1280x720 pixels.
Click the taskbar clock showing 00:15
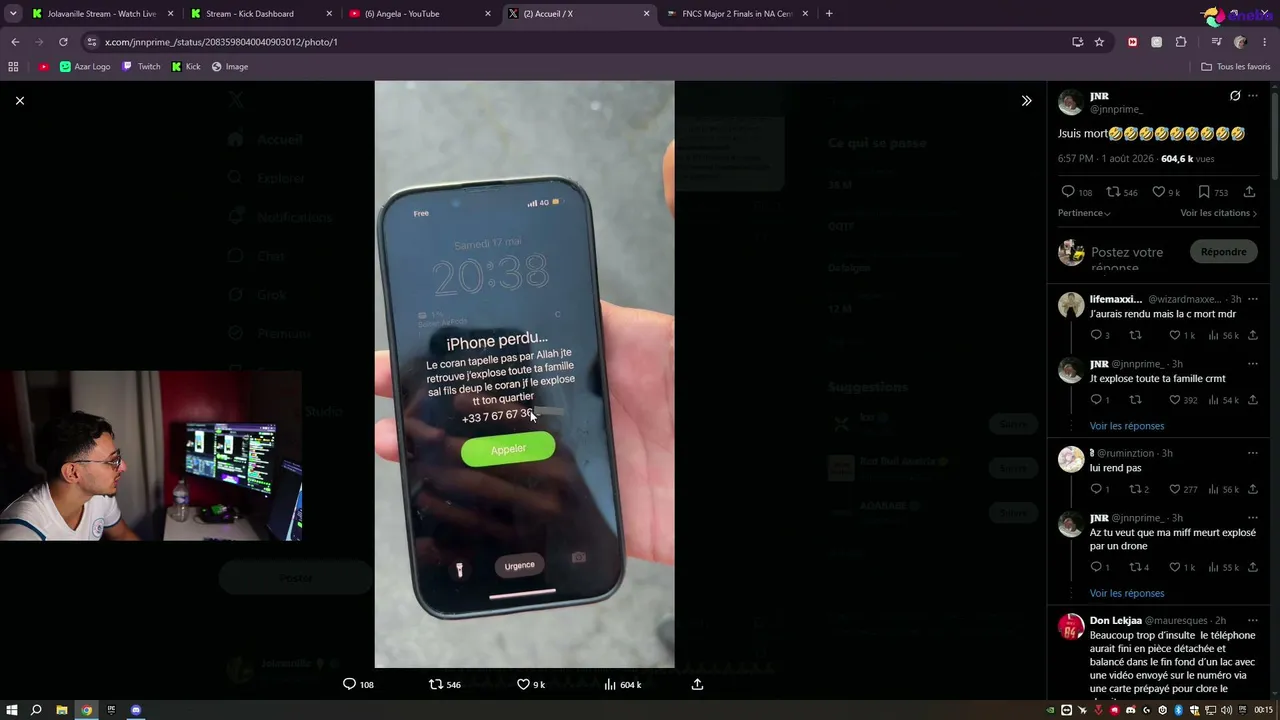1263,710
